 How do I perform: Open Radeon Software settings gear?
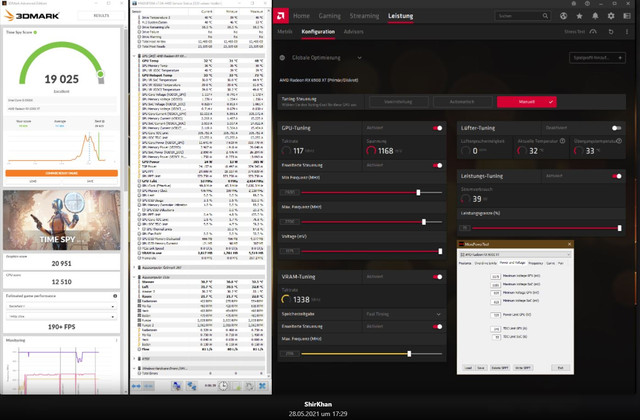[611, 16]
